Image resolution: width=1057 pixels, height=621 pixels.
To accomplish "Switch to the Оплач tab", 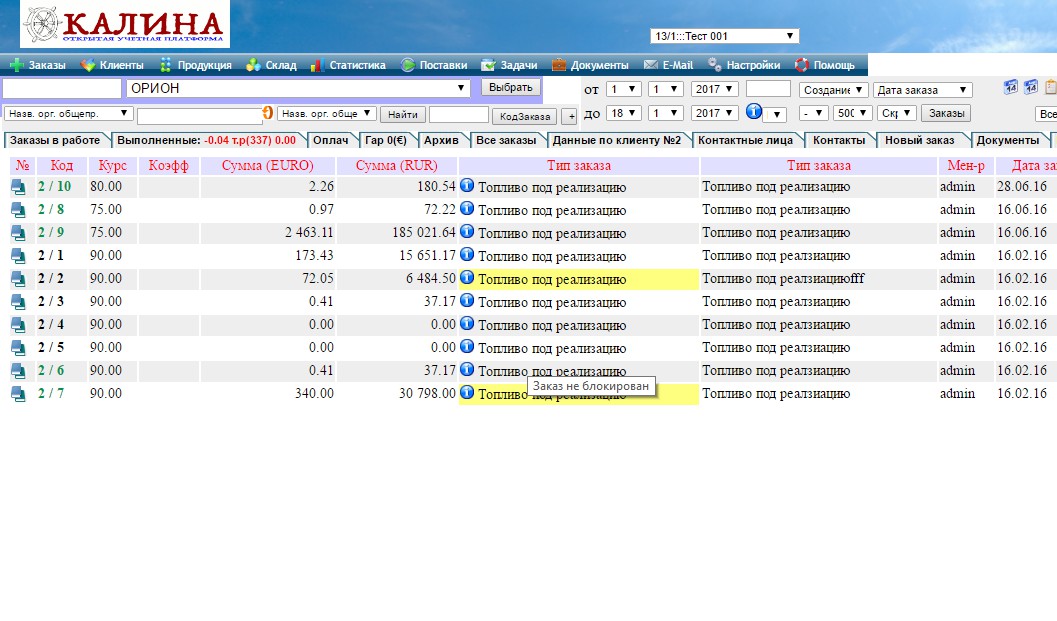I will (x=330, y=140).
